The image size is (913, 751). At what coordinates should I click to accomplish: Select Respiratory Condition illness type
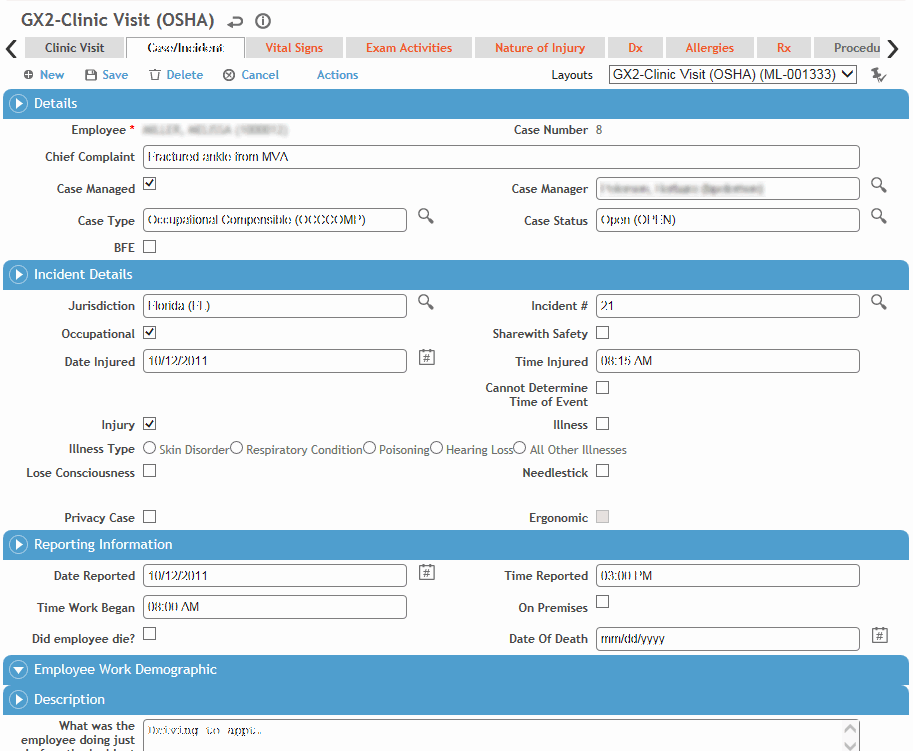(x=236, y=448)
